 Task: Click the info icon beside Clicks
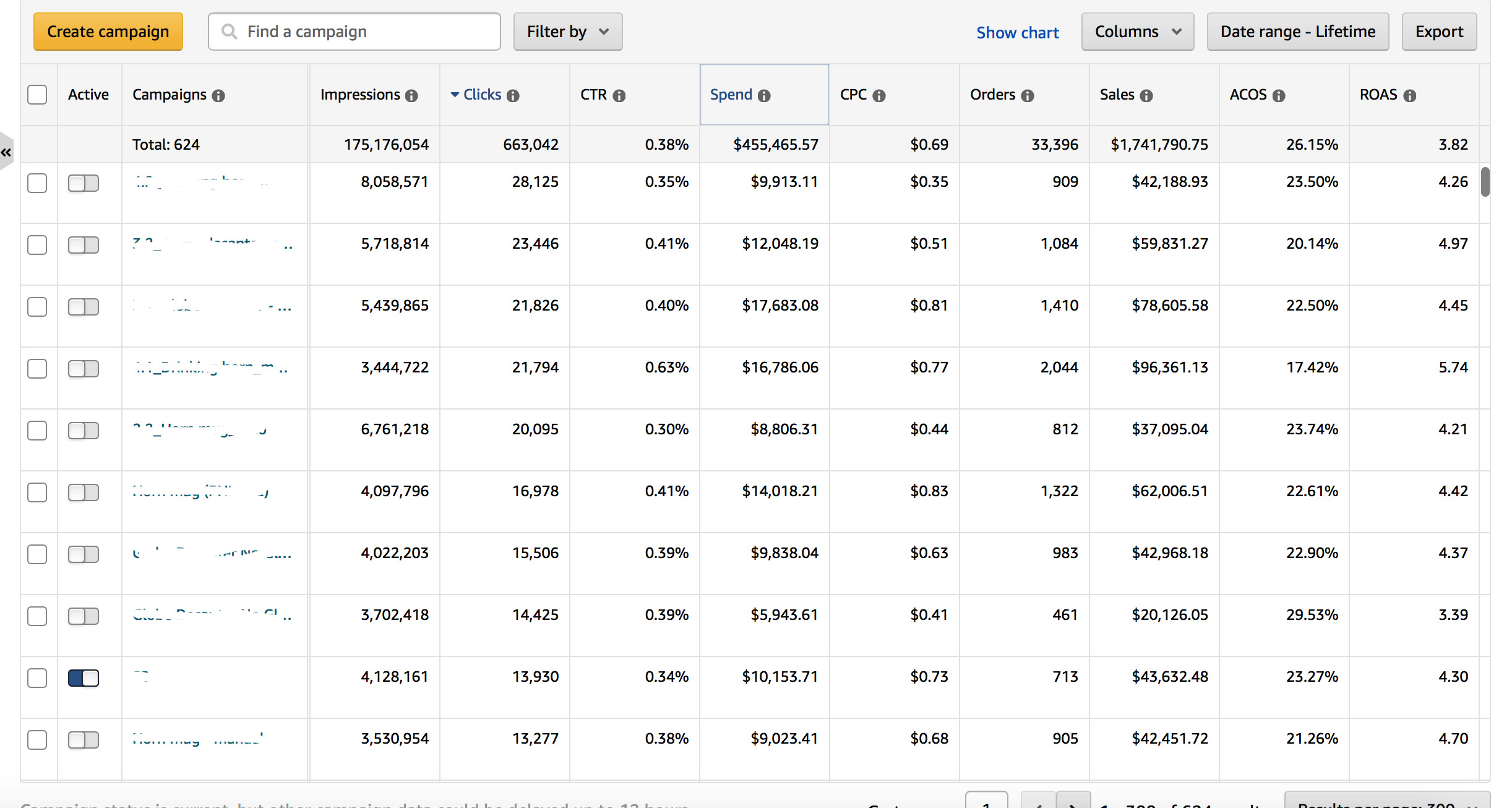point(513,95)
